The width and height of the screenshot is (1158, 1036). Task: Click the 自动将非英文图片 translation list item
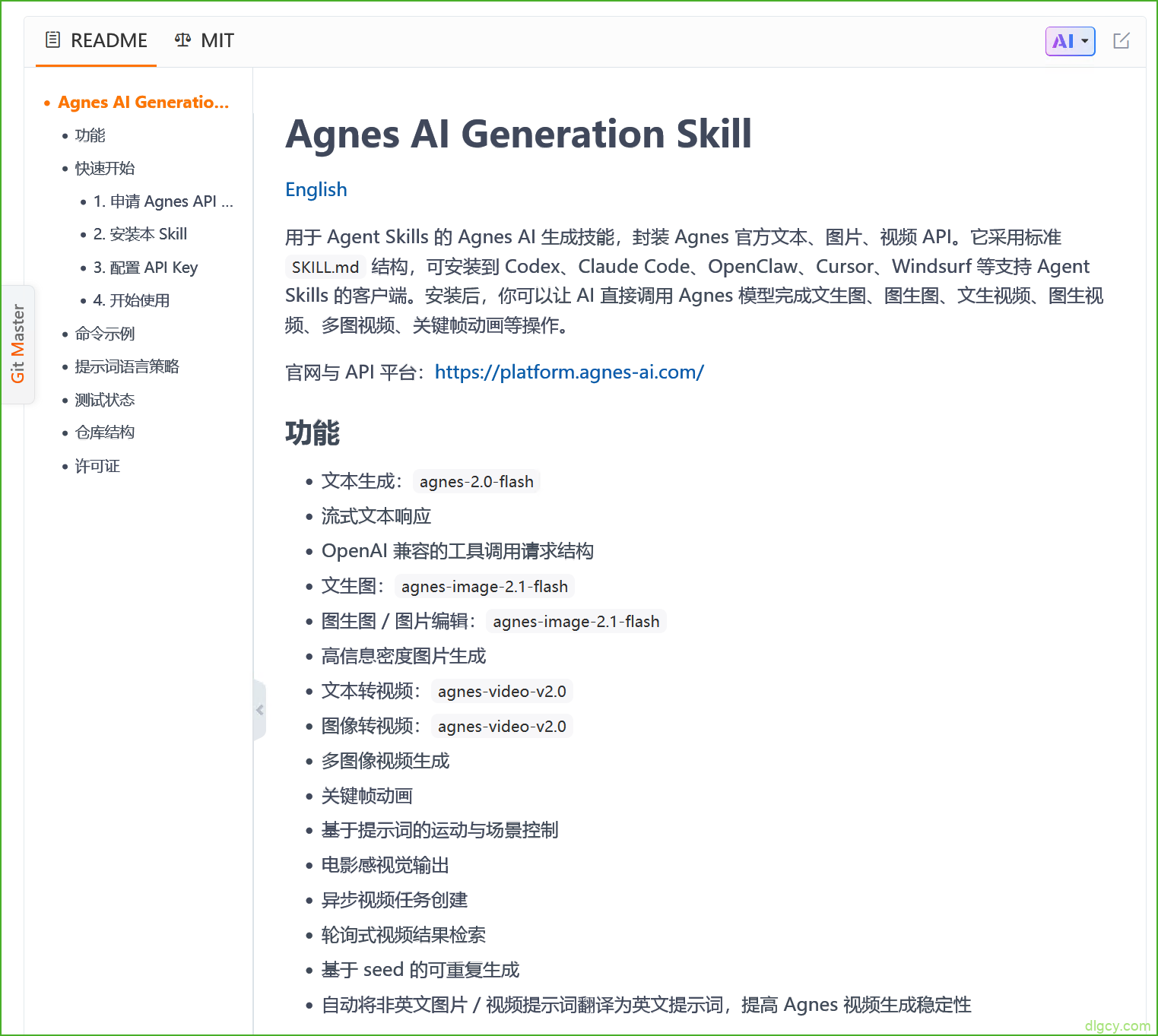pyautogui.click(x=646, y=1005)
